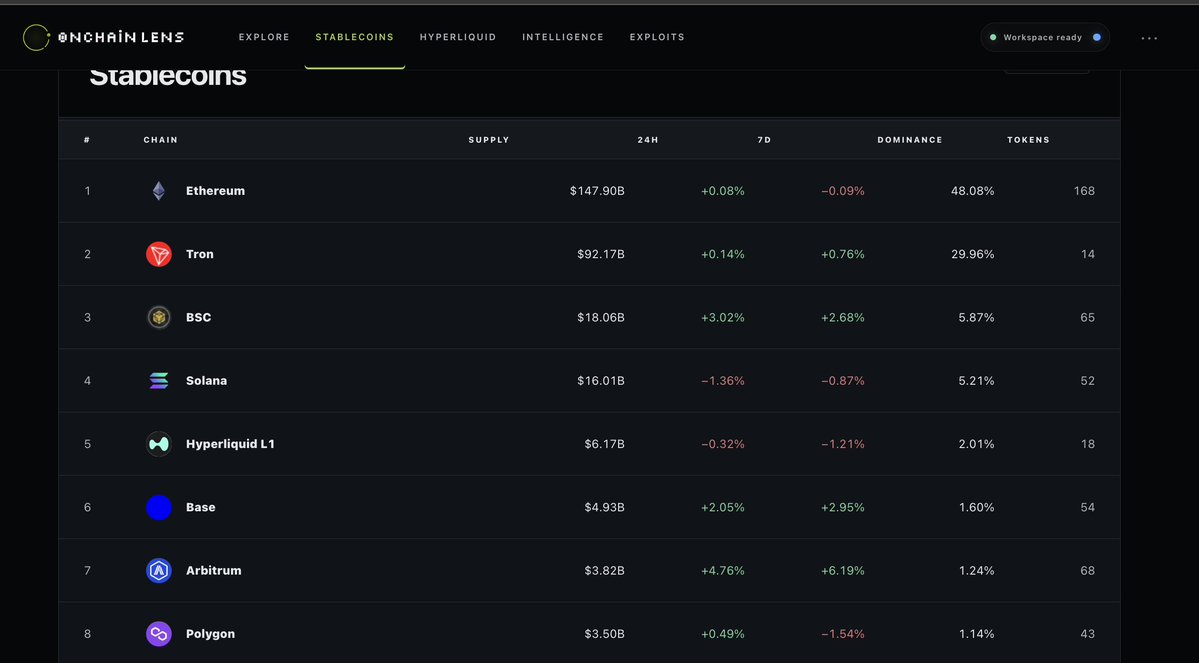Screen dimensions: 1199x663
Task: Click the Solana chain icon
Action: point(159,381)
